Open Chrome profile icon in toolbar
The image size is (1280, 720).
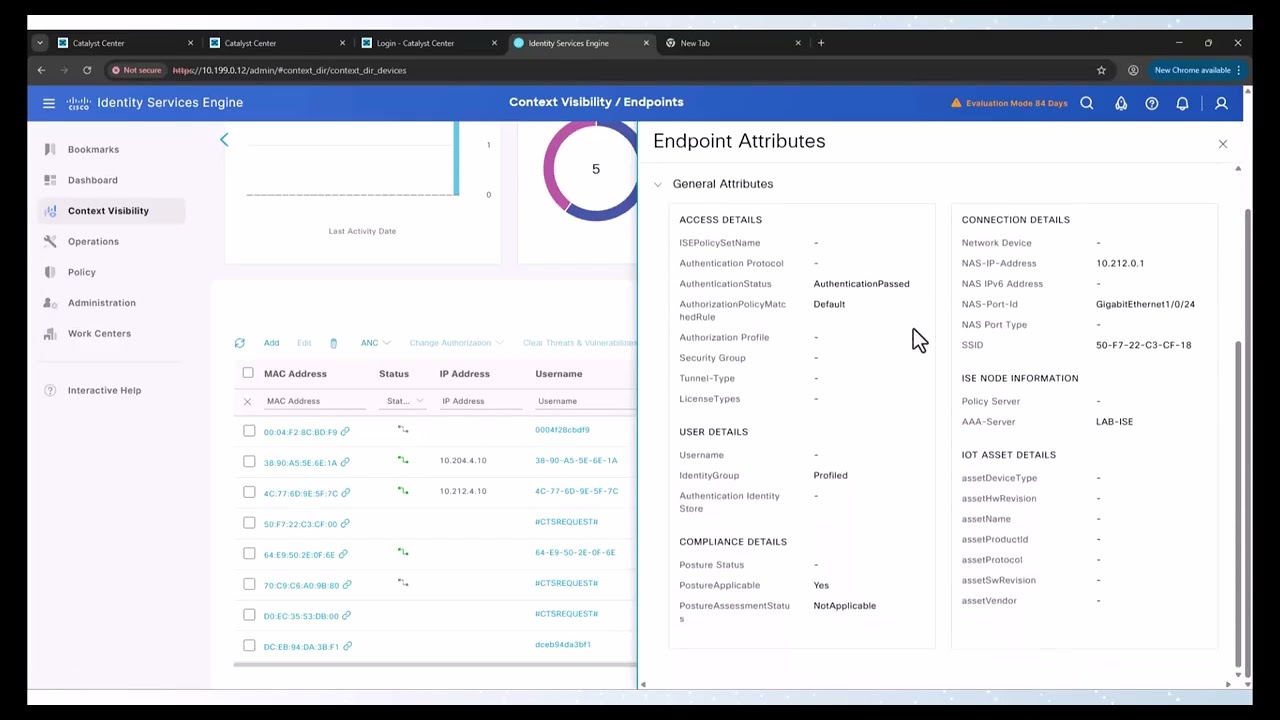tap(1133, 70)
